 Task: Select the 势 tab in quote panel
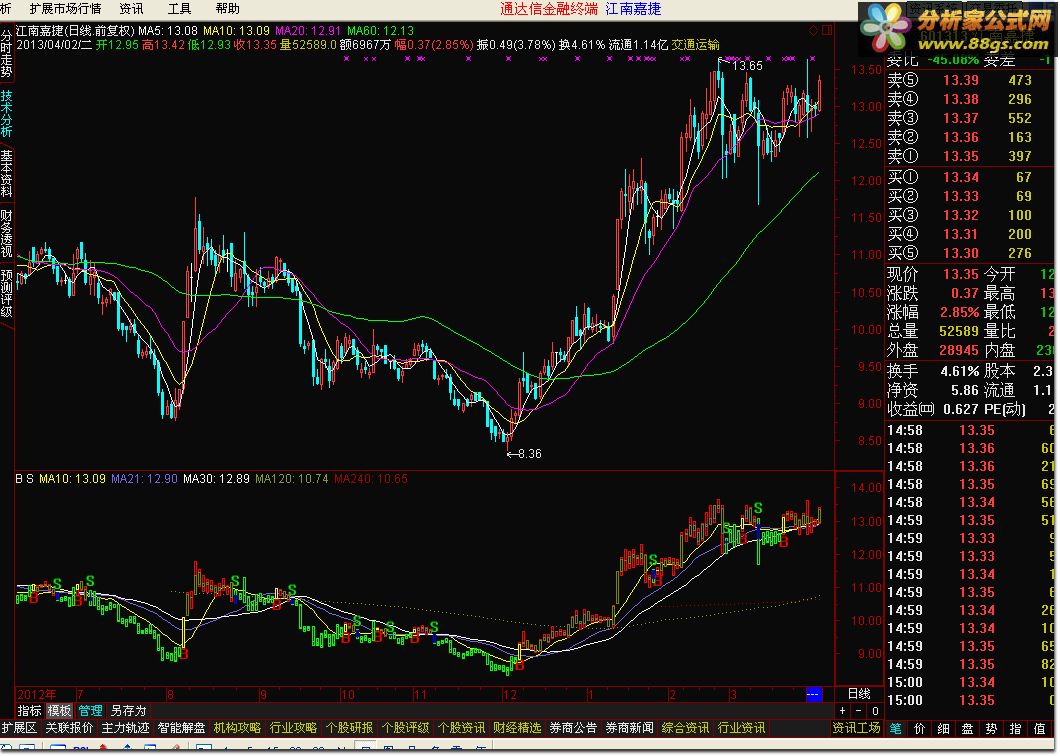point(991,728)
